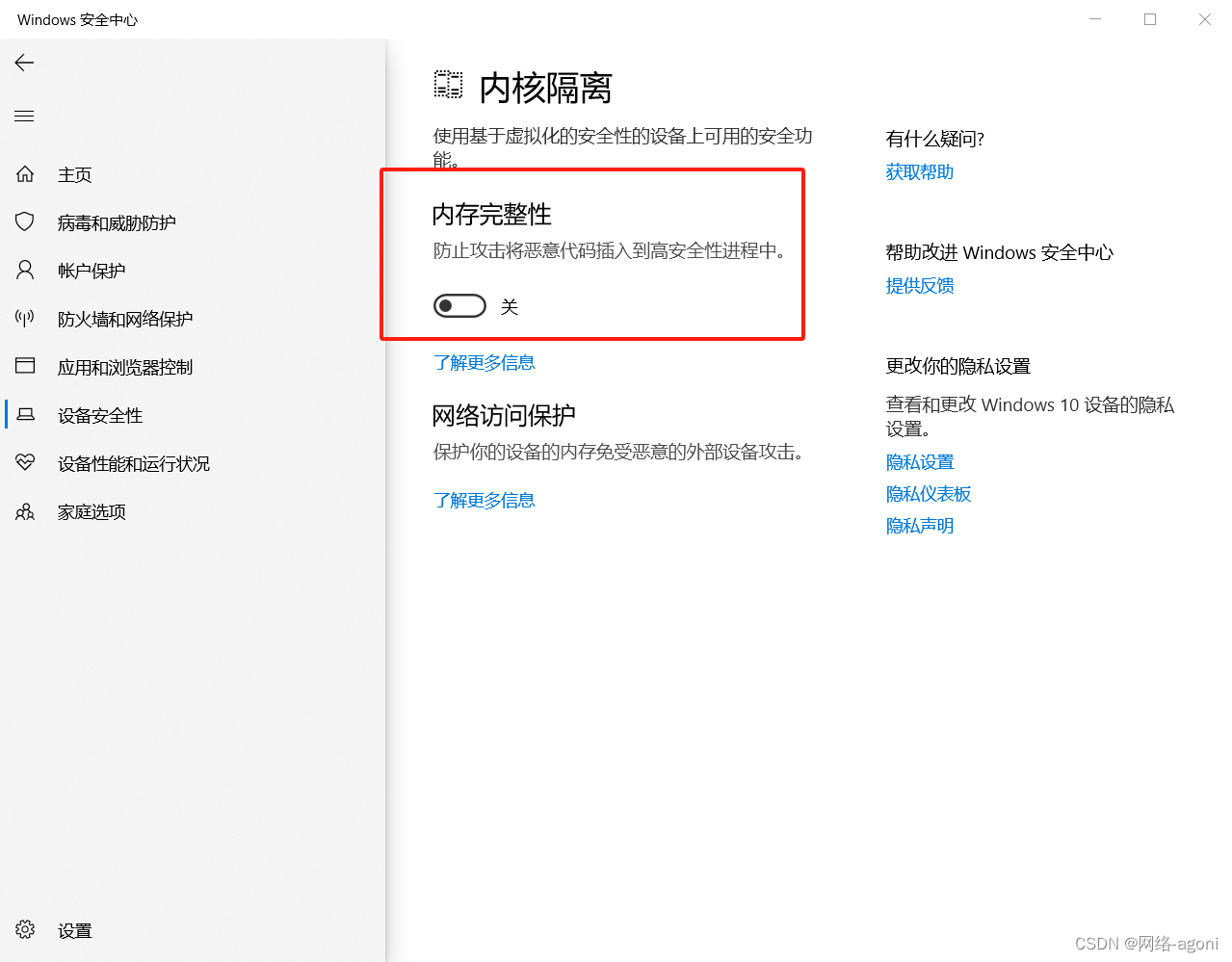Click the heart icon for 设备性能和运行状况
Viewport: 1232px width, 962px height.
click(x=25, y=463)
